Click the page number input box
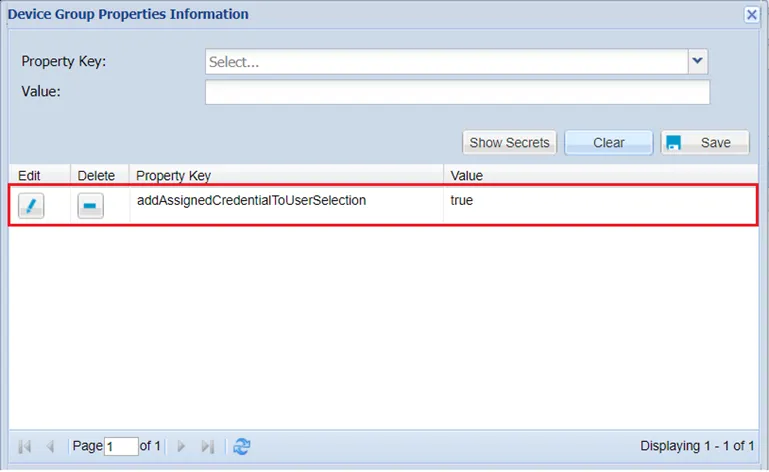 (x=121, y=446)
